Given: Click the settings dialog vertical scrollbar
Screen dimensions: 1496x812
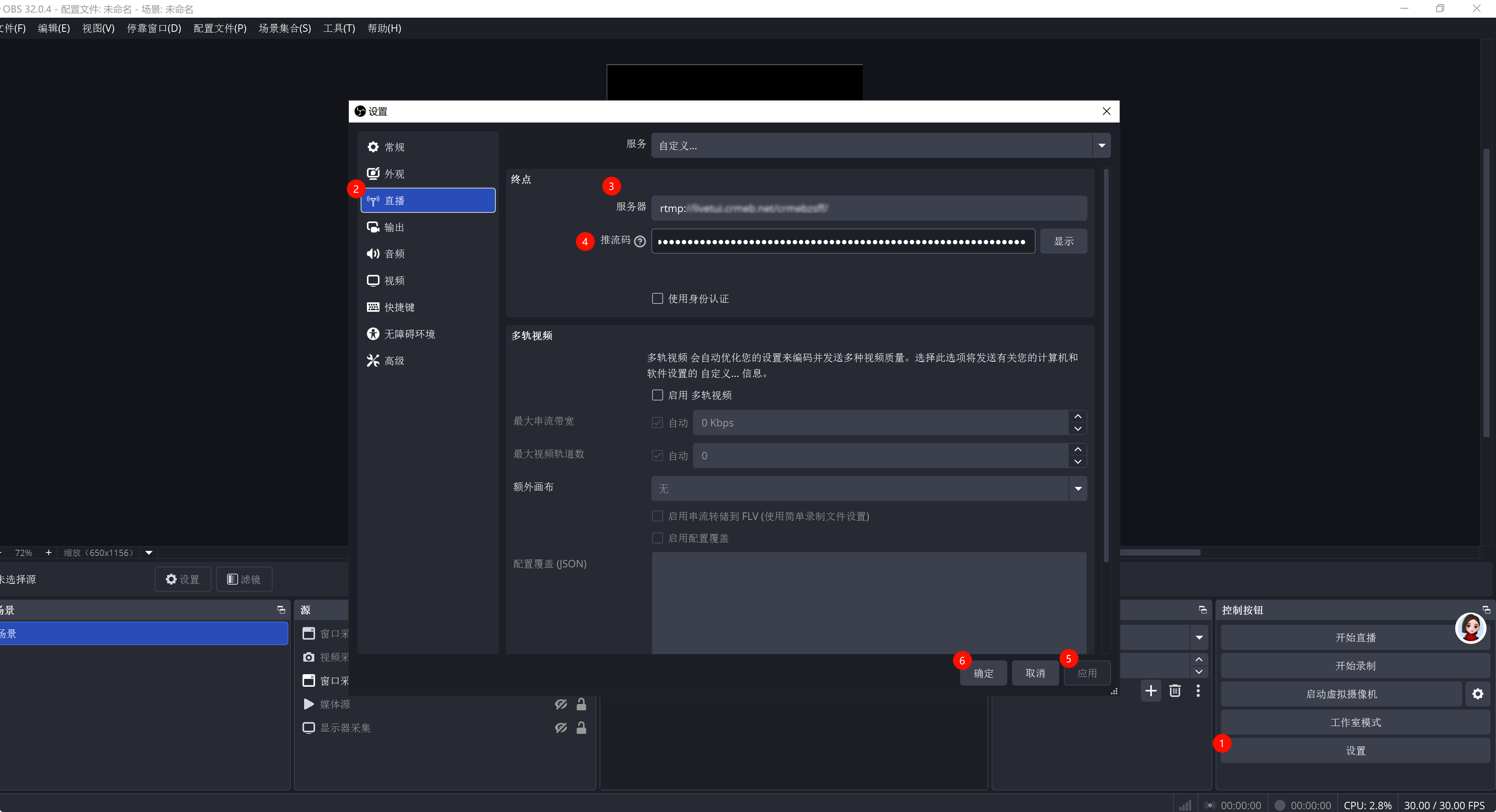Looking at the screenshot, I should pos(1106,366).
